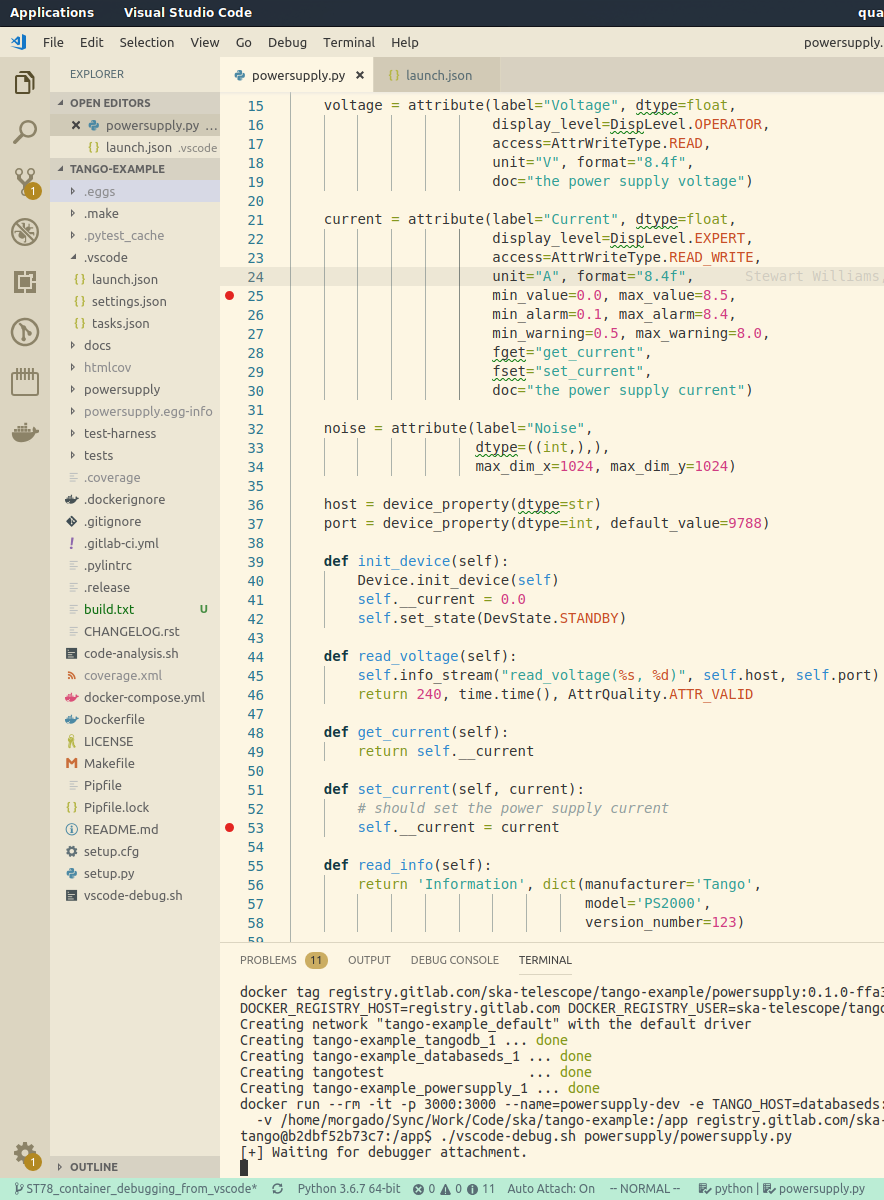Remove the breakpoint on line 53
This screenshot has height=1200, width=884.
pos(230,827)
